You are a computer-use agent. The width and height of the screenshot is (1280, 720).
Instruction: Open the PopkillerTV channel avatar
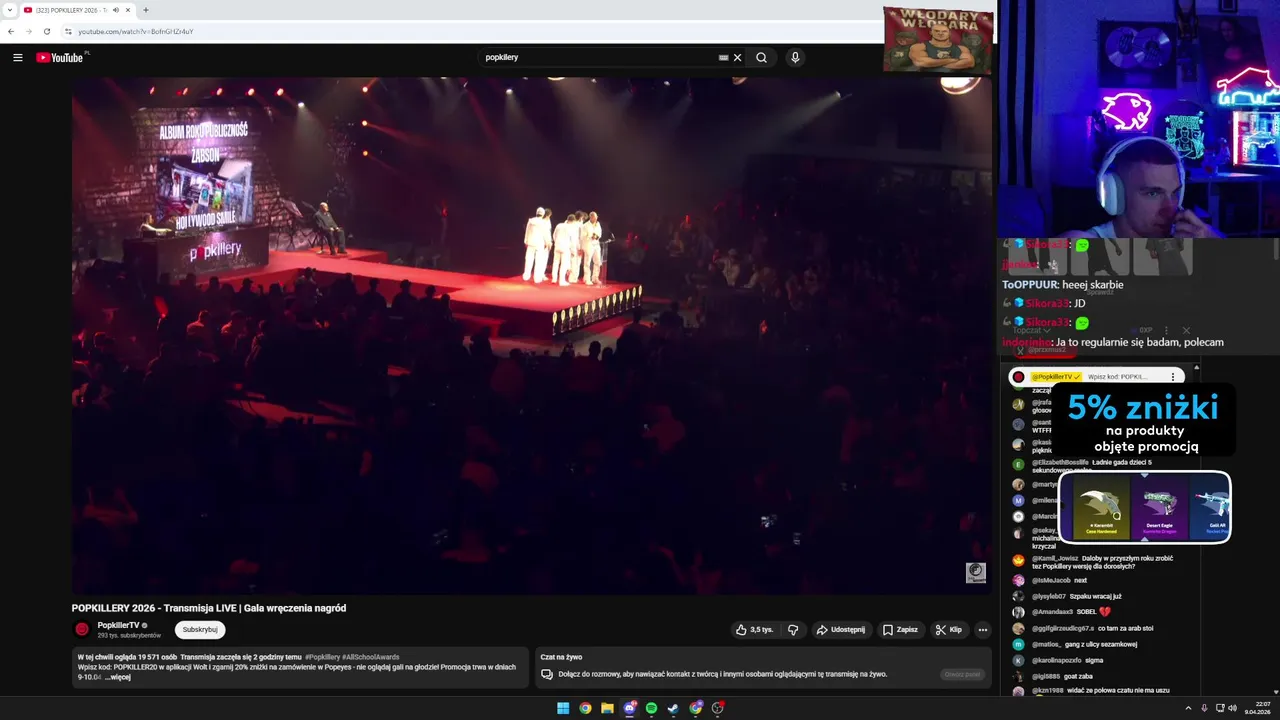pyautogui.click(x=82, y=630)
